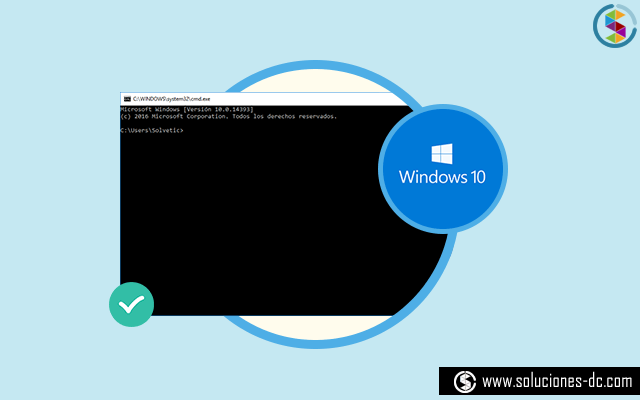Image resolution: width=640 pixels, height=400 pixels.
Task: Open the www.soluciones-dc.com link
Action: 557,382
